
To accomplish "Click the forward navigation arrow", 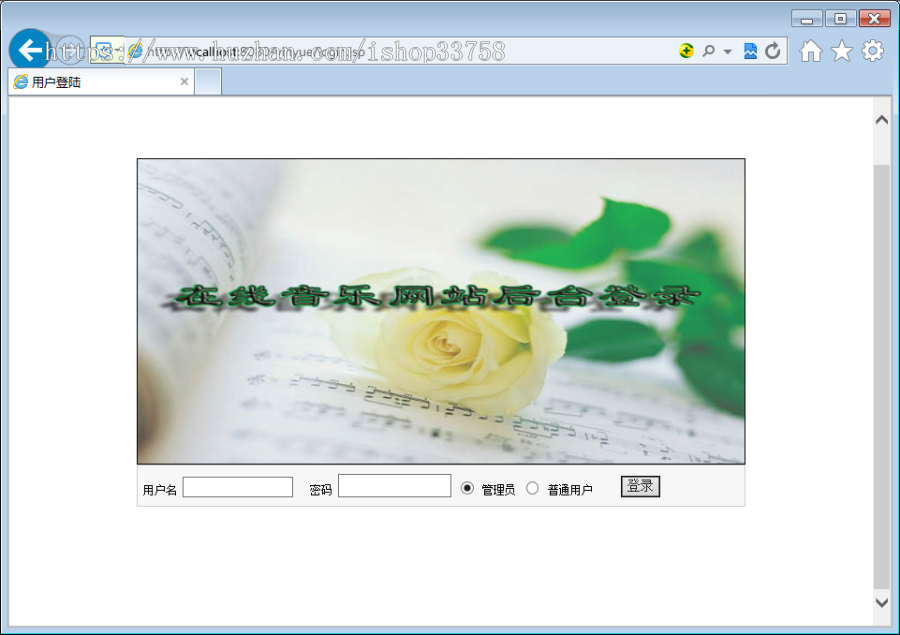I will (x=71, y=50).
